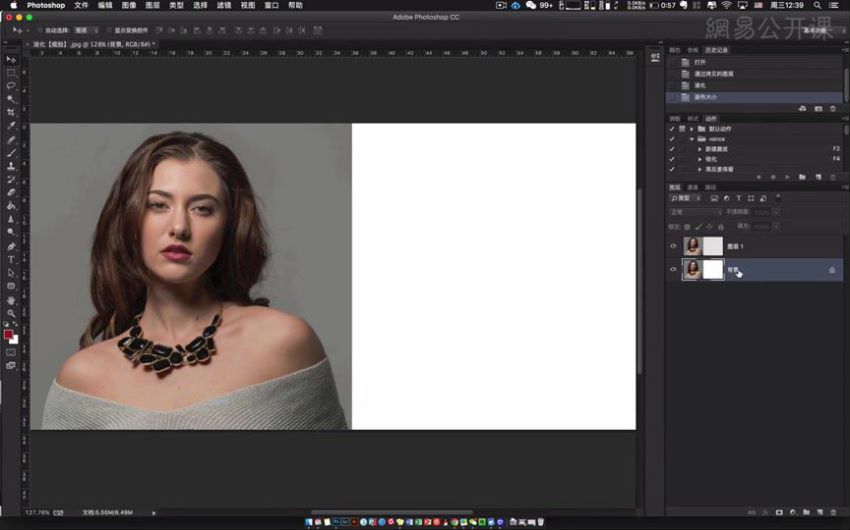Expand the 新建图层 action

tap(700, 149)
